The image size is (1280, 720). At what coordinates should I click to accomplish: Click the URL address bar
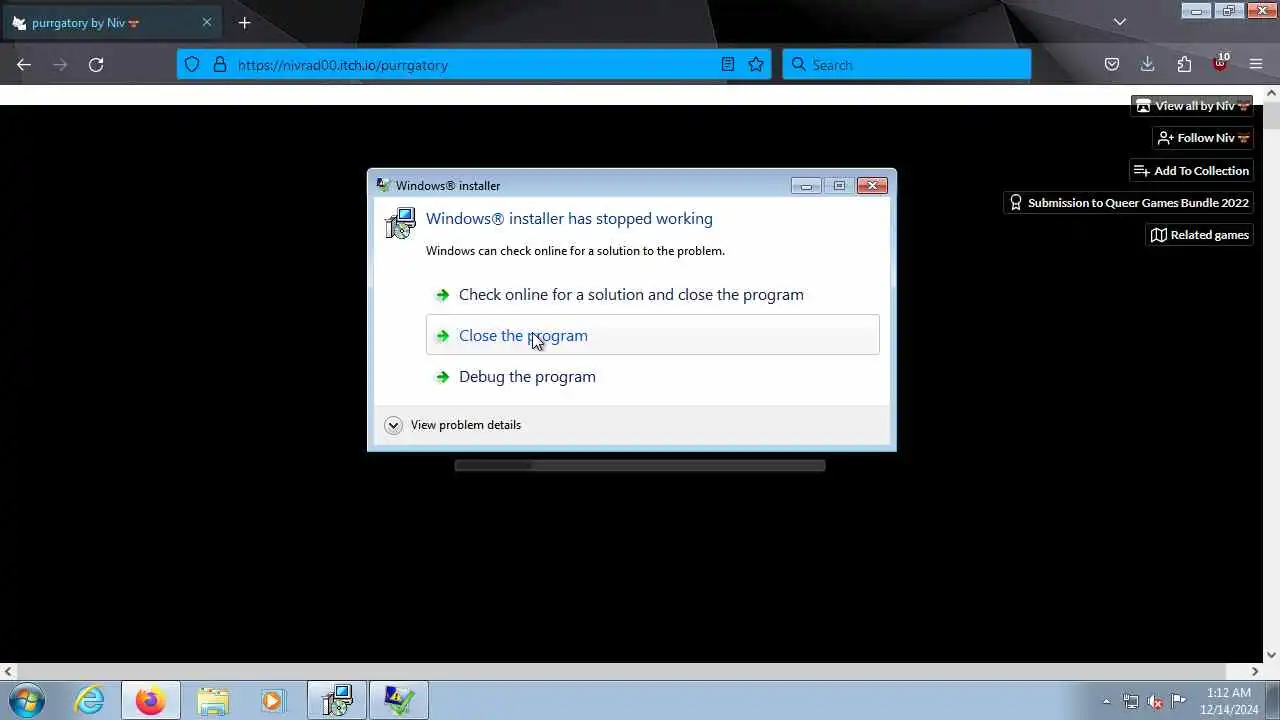474,65
